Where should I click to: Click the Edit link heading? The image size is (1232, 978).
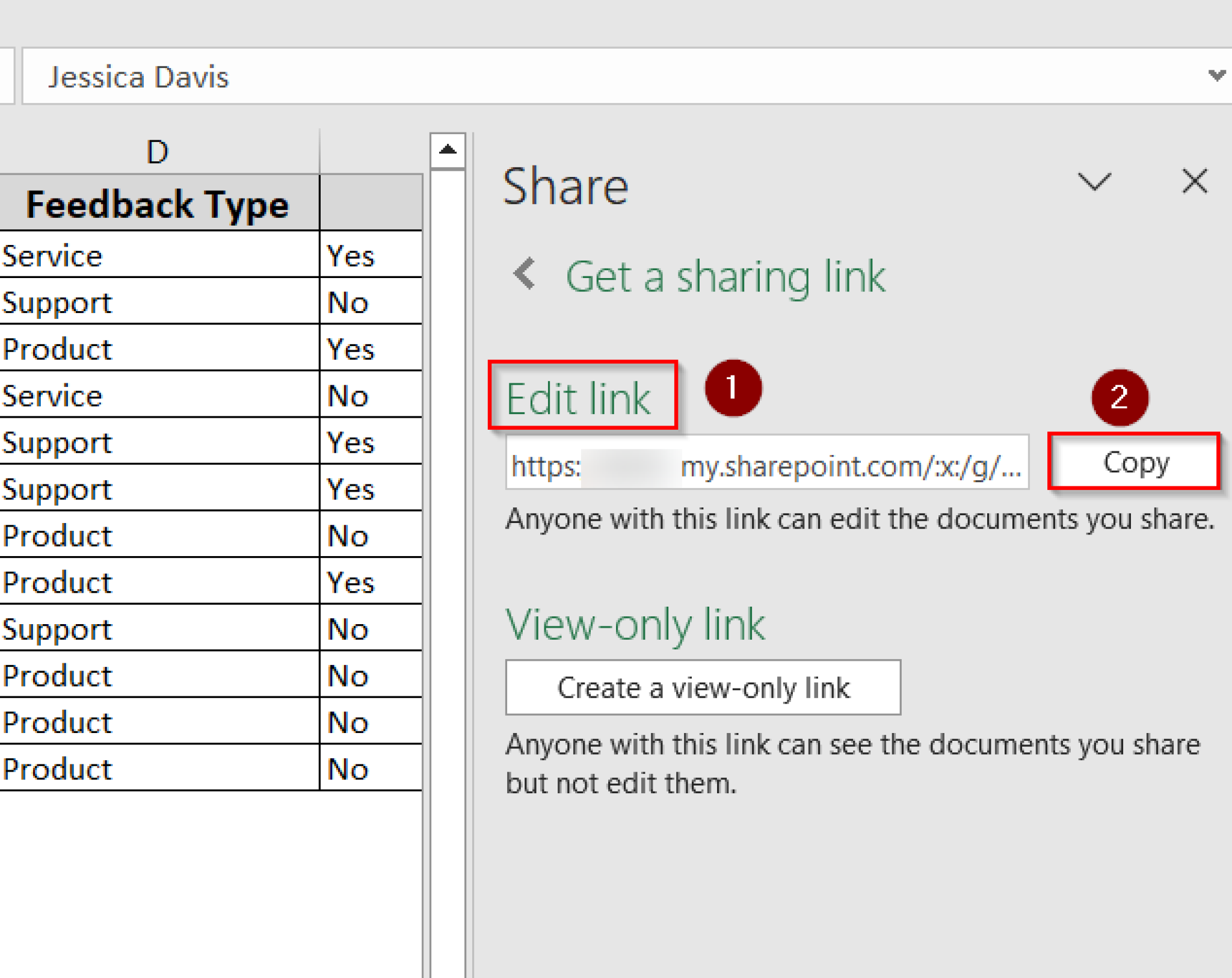[578, 398]
